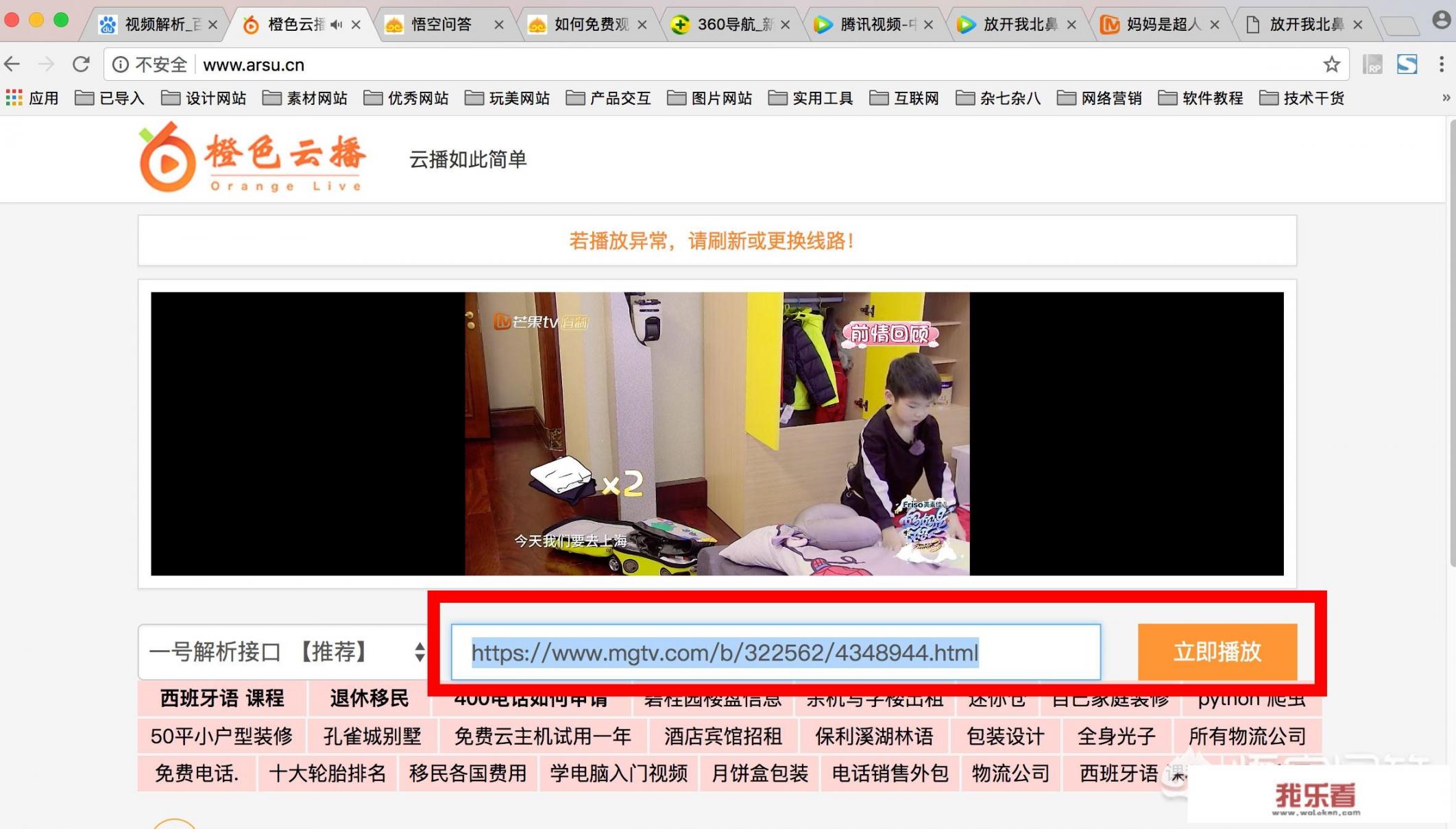Click the browser forward arrow

pos(46,64)
